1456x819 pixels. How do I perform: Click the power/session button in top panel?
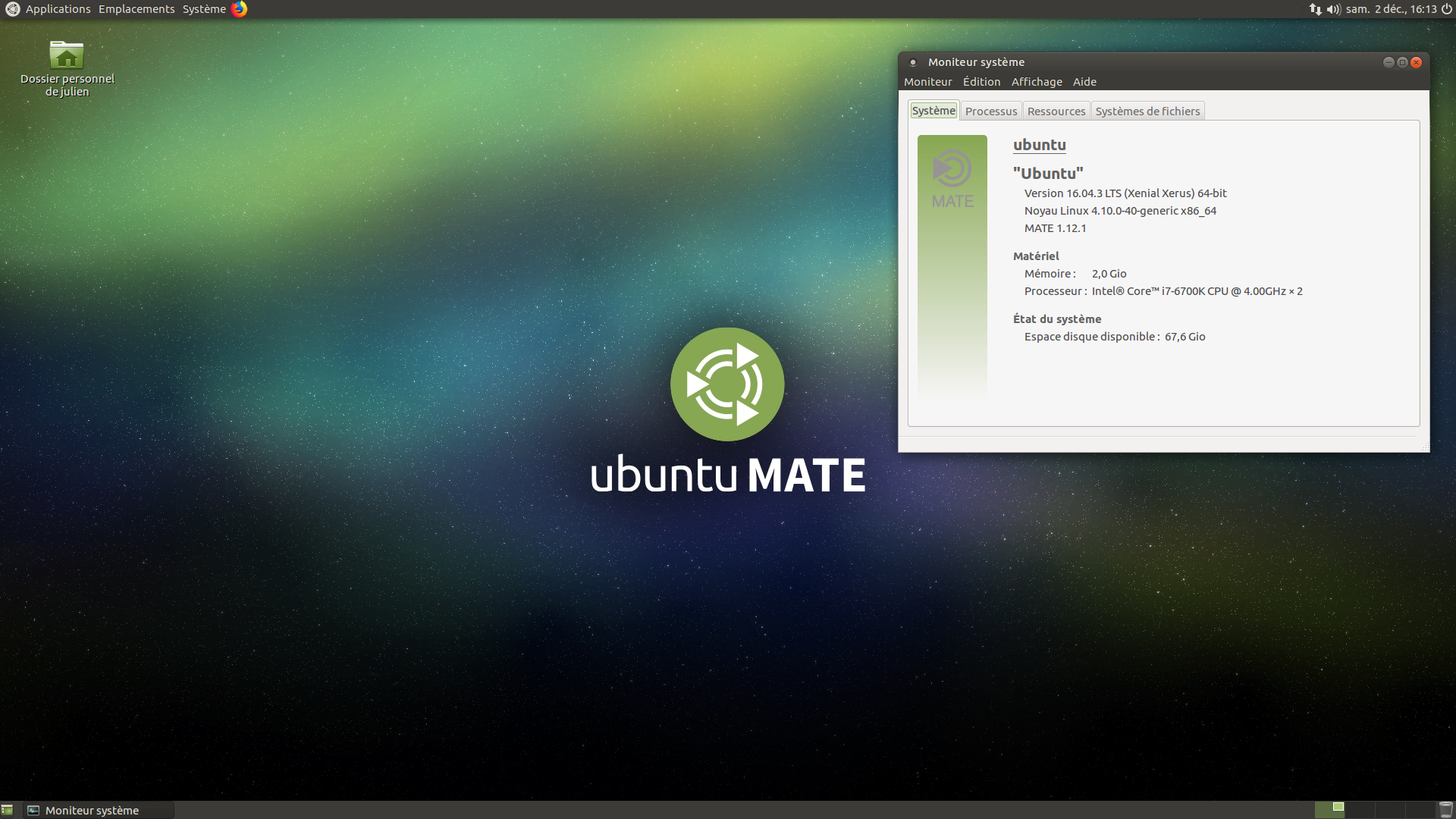[x=1447, y=9]
